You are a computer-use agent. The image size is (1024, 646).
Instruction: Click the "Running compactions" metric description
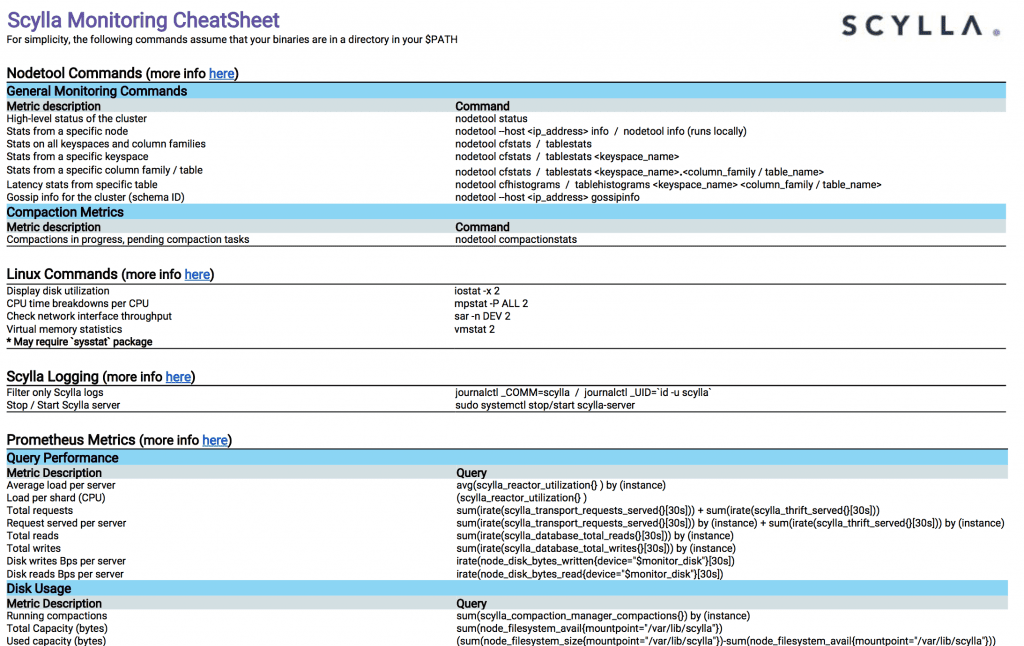coord(56,616)
